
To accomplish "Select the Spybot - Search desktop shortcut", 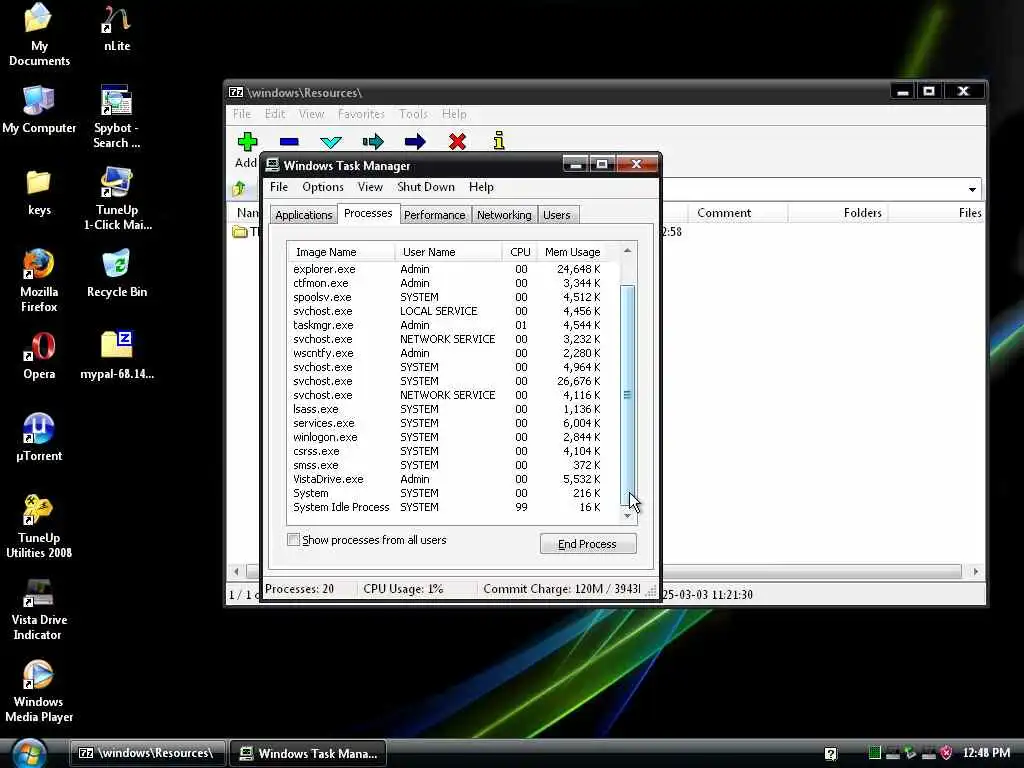I will point(116,117).
